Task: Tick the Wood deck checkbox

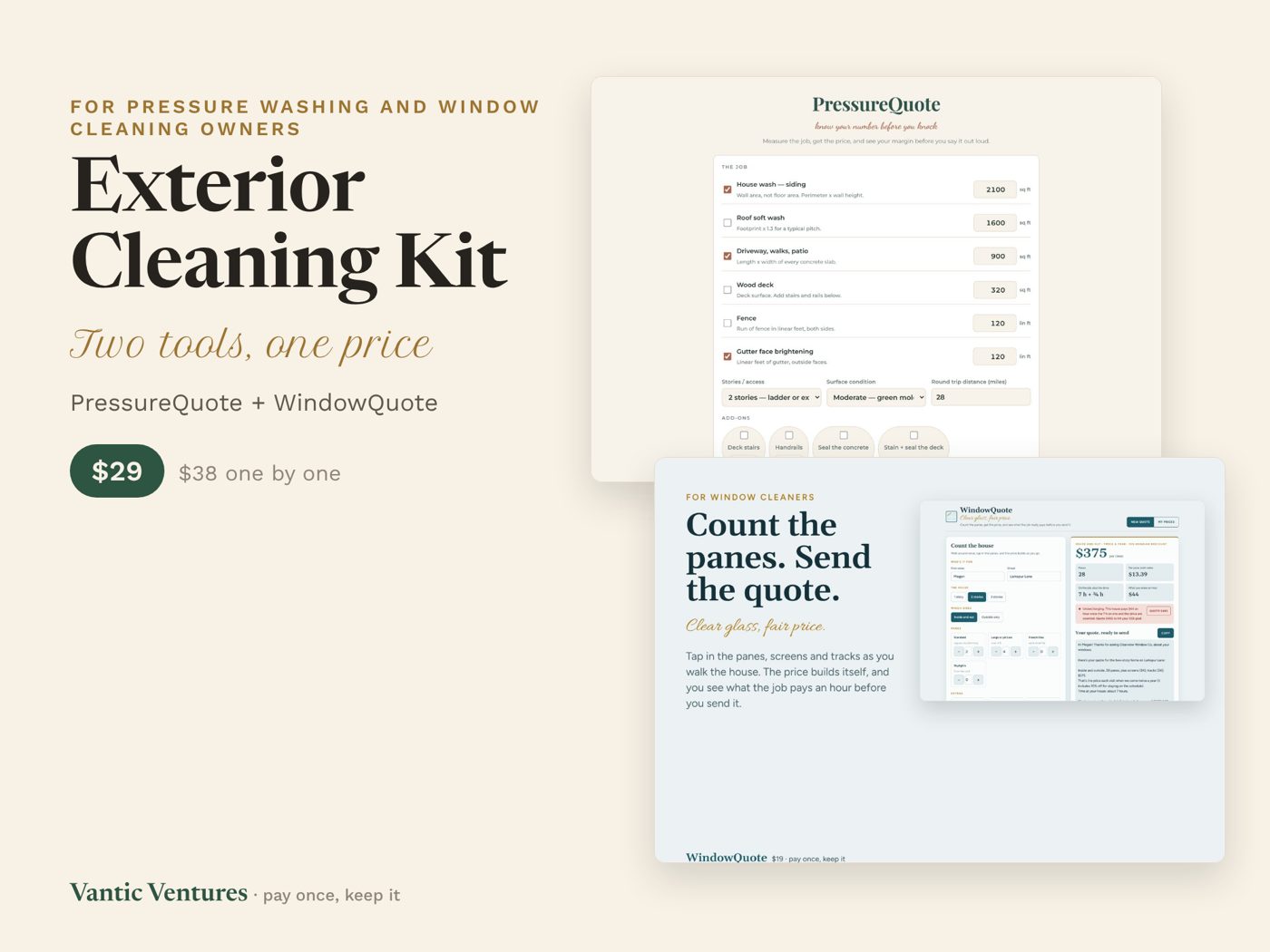Action: click(x=728, y=290)
